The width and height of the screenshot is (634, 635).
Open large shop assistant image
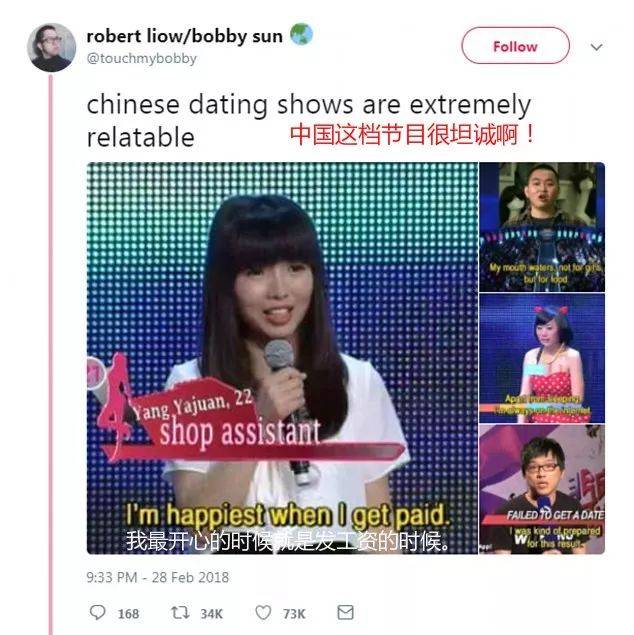(x=282, y=358)
